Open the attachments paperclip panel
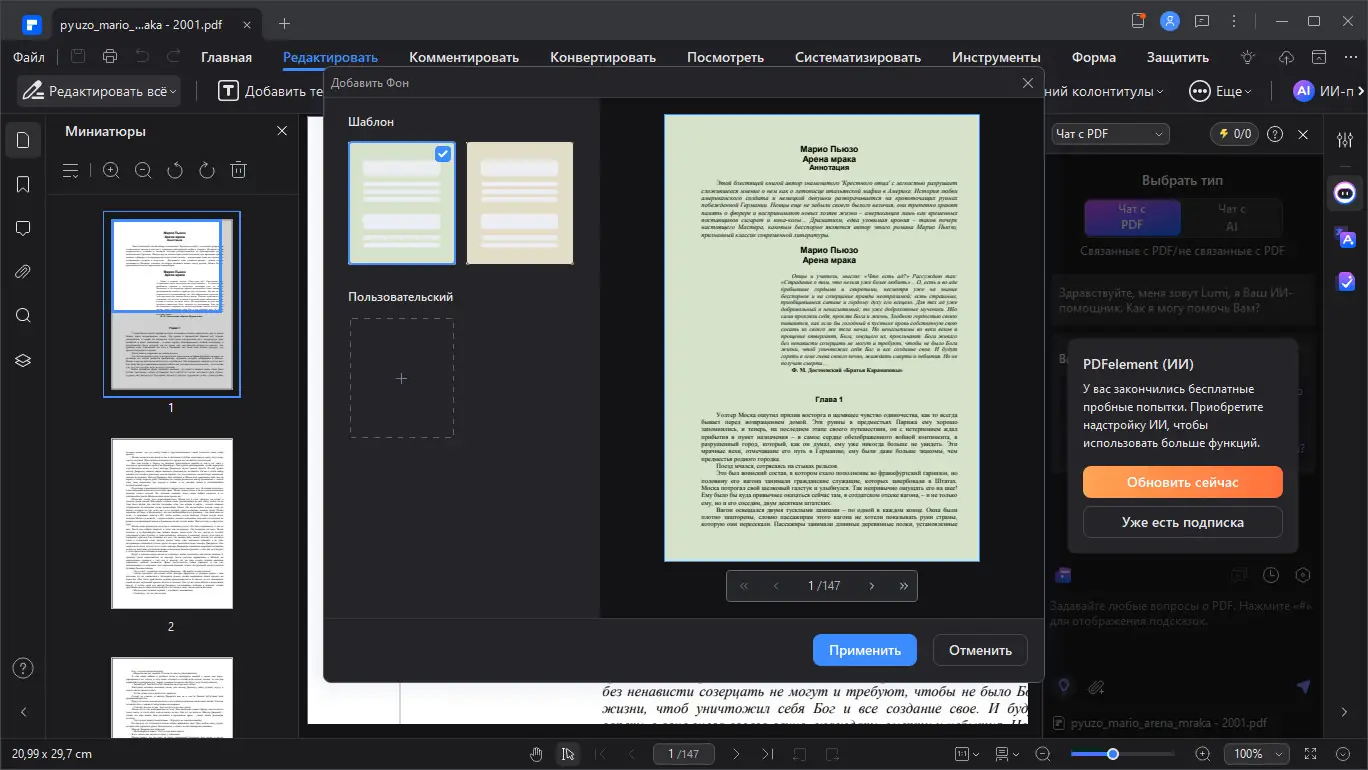 23,272
